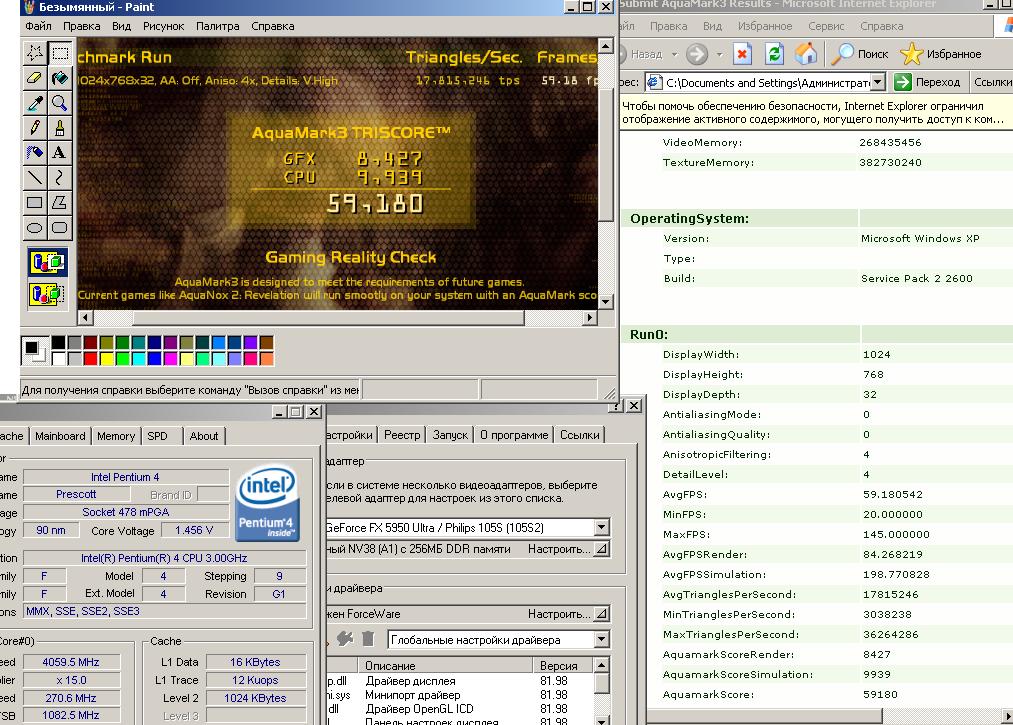Open Настроить menu beside NV38 adapter info
Viewport: 1013px width, 725px height.
(x=567, y=549)
